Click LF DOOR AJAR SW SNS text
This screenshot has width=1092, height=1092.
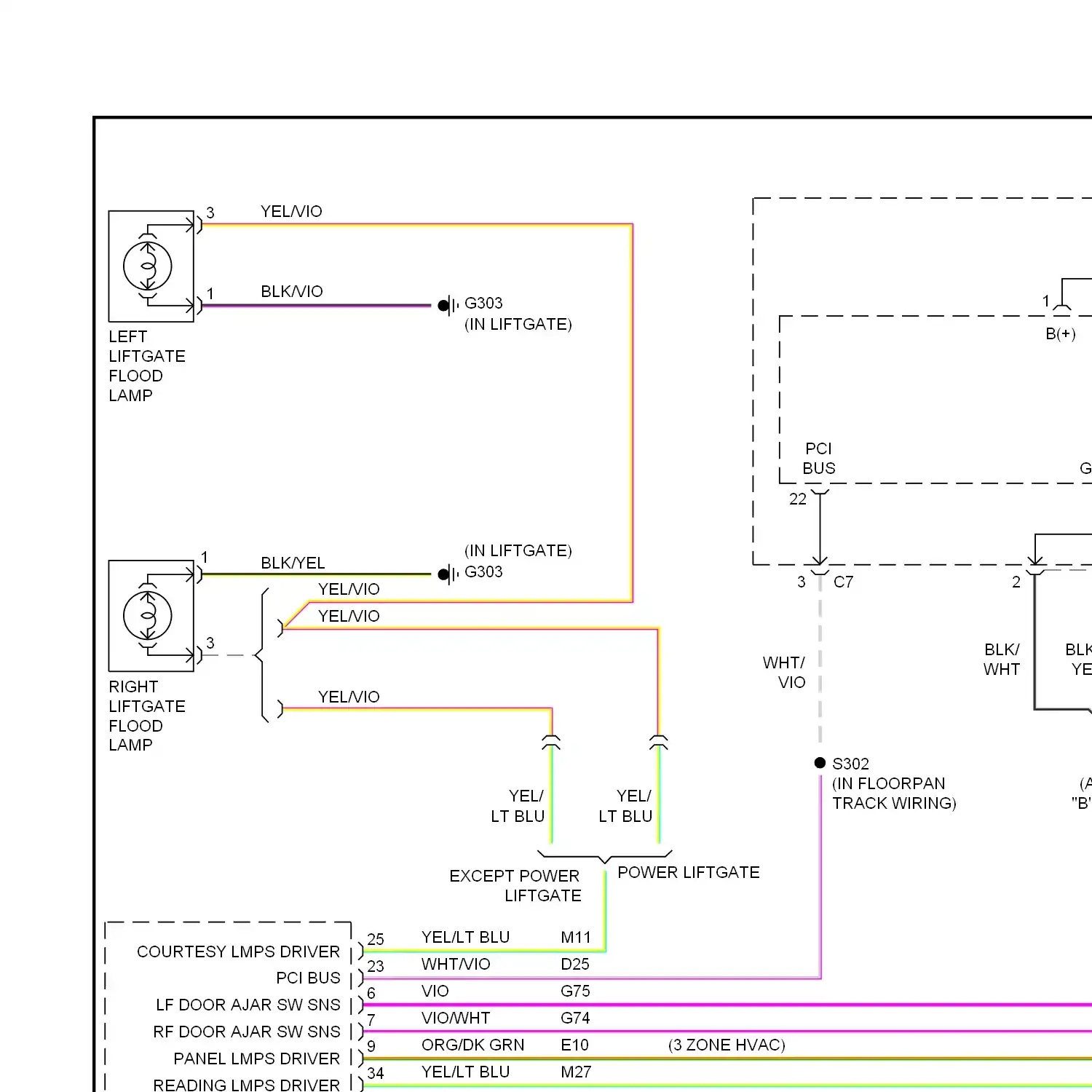point(248,1005)
